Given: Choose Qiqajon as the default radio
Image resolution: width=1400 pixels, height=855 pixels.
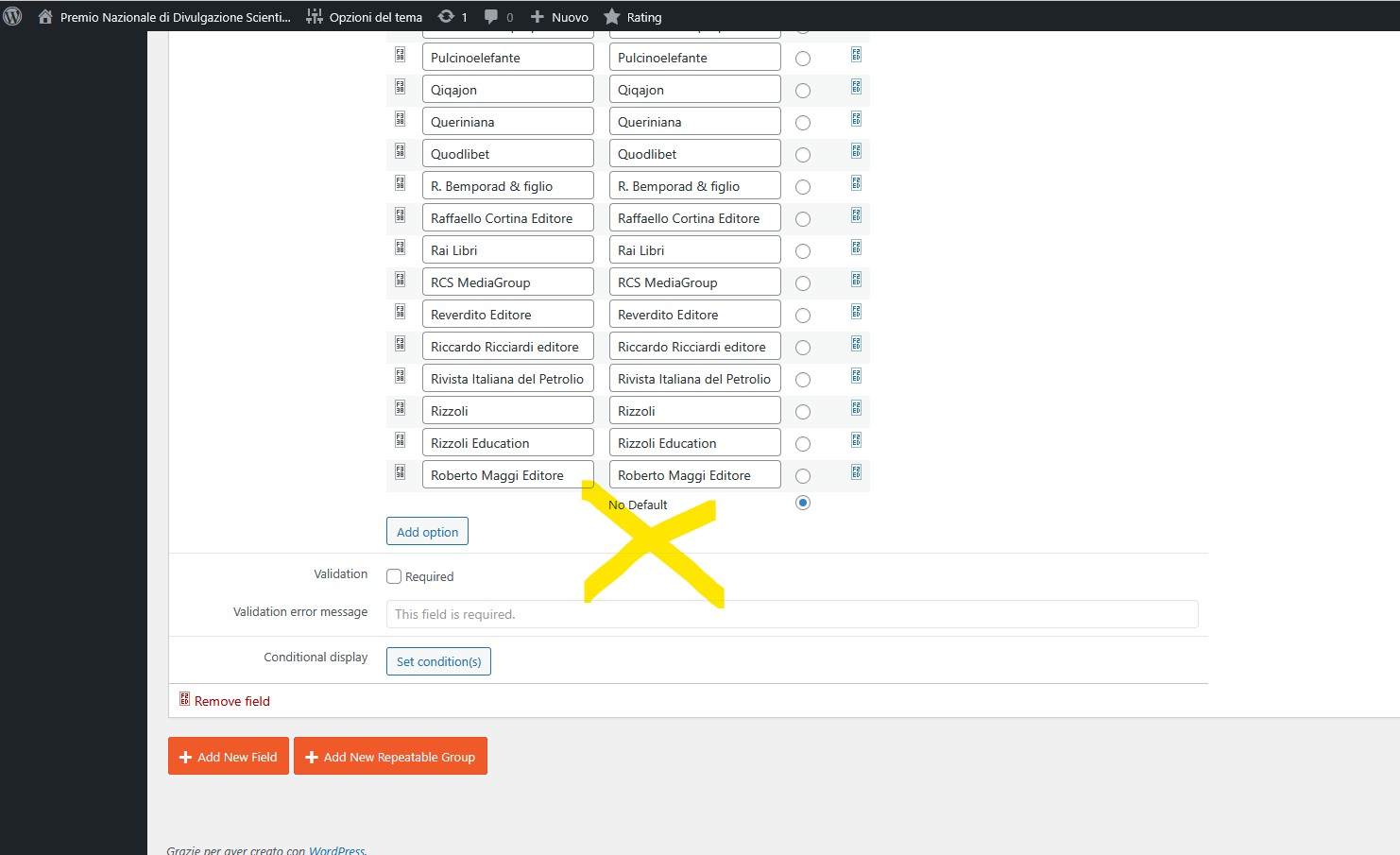Looking at the screenshot, I should pyautogui.click(x=803, y=91).
